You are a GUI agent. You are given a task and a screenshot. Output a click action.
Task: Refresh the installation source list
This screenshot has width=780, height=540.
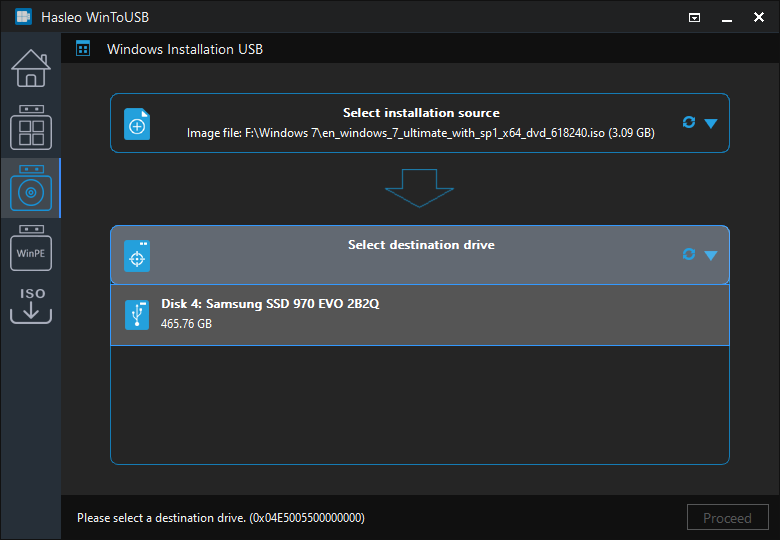(x=688, y=122)
